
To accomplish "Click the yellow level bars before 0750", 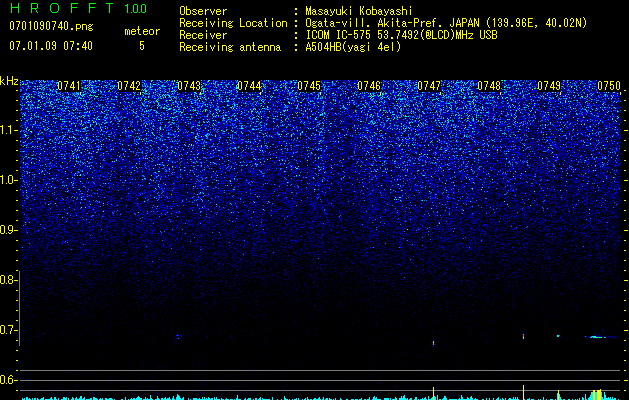I will pyautogui.click(x=597, y=395).
